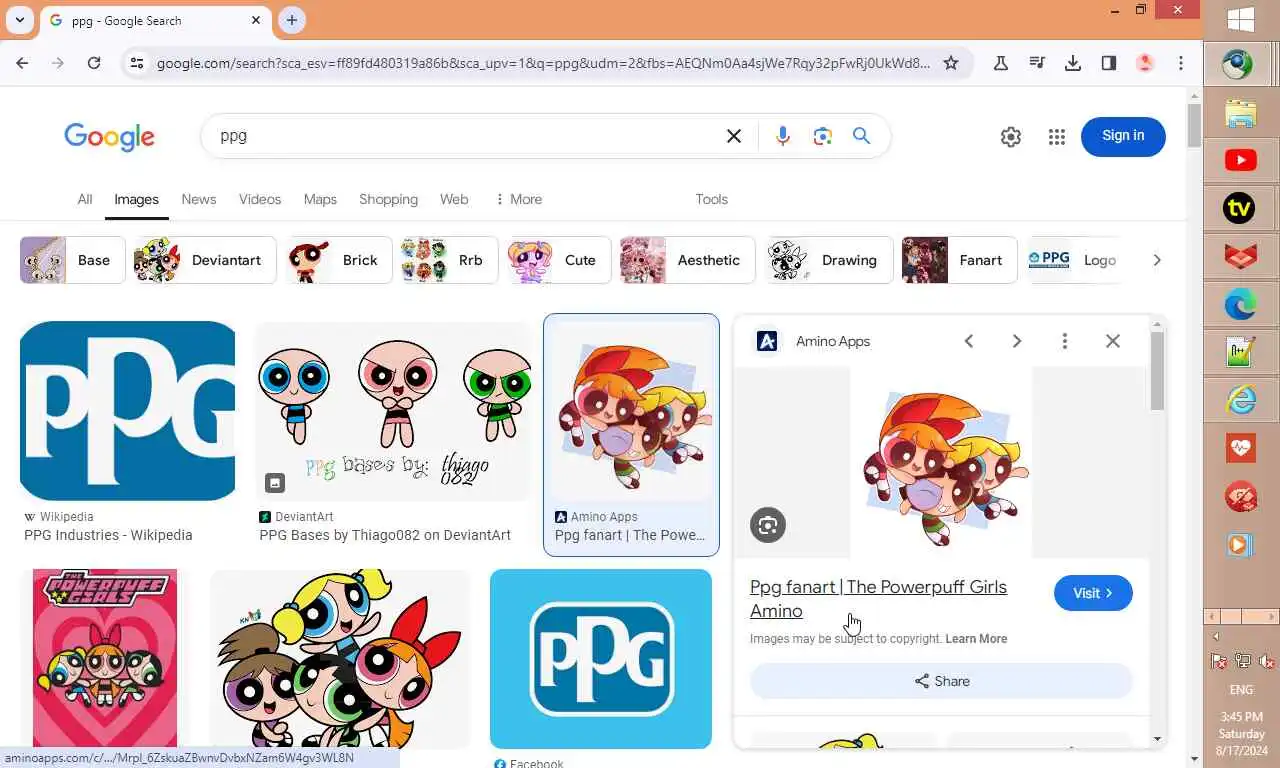The image size is (1280, 768).
Task: Open a new tab with plus button
Action: (x=292, y=20)
